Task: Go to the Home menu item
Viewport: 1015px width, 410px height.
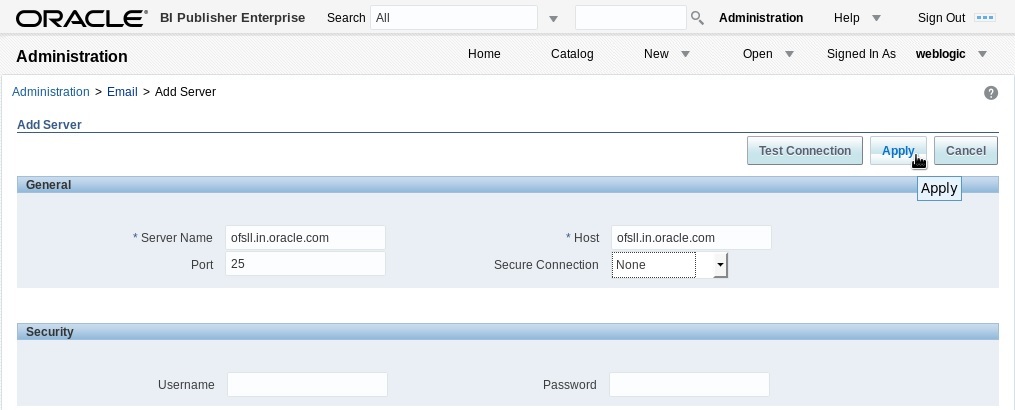Action: click(x=484, y=54)
